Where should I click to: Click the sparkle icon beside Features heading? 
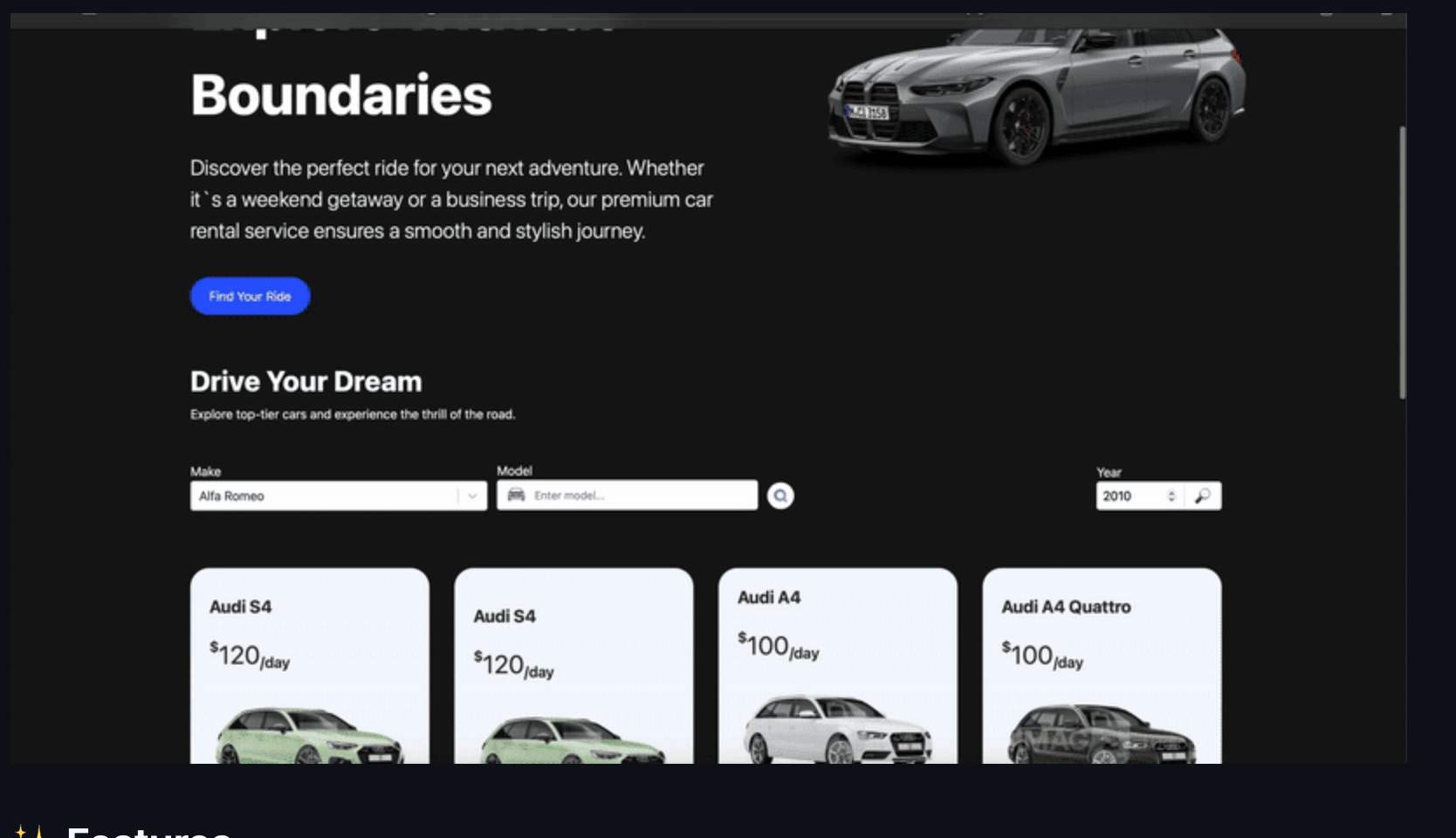click(x=29, y=831)
